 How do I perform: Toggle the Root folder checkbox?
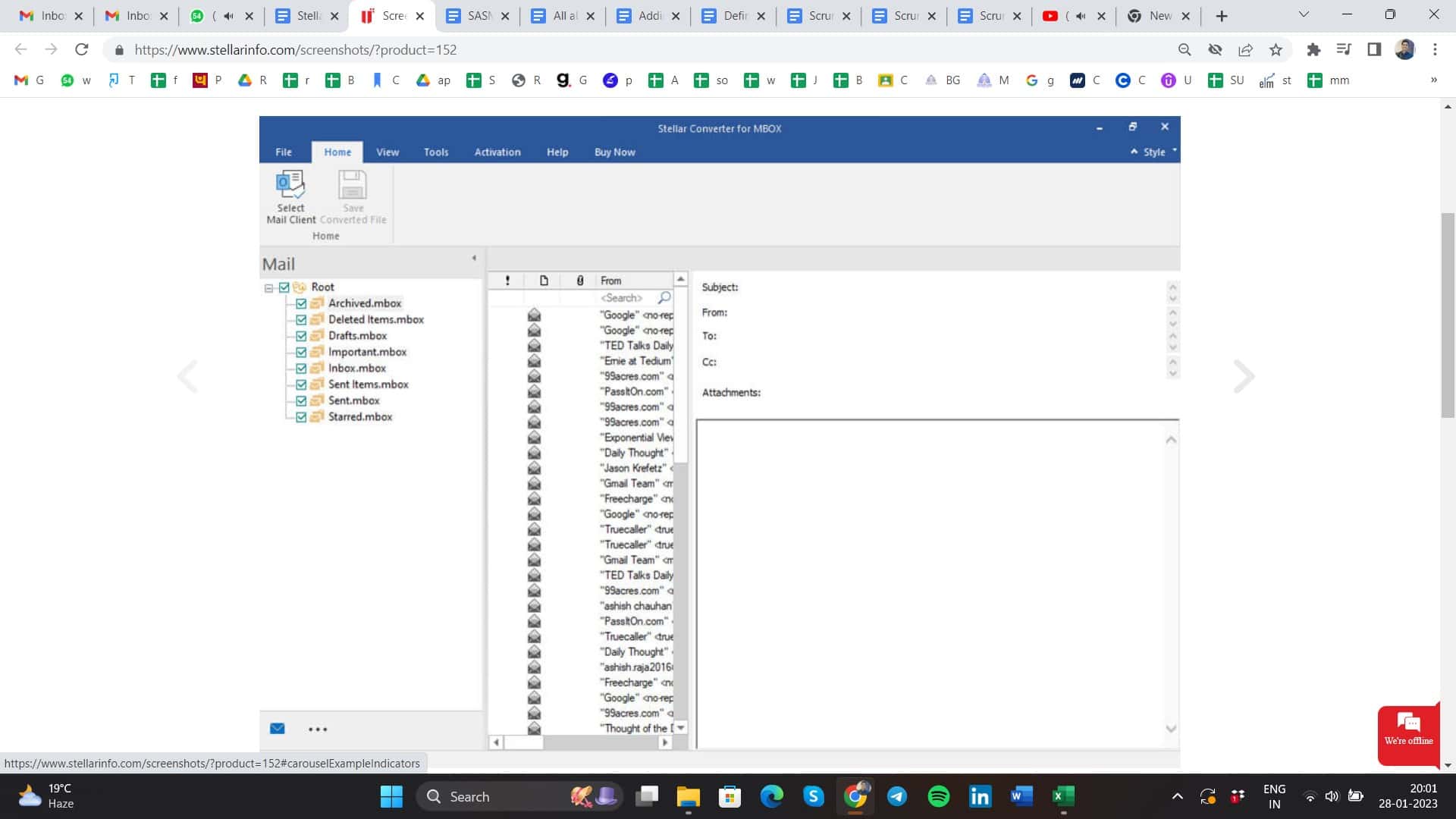(284, 287)
